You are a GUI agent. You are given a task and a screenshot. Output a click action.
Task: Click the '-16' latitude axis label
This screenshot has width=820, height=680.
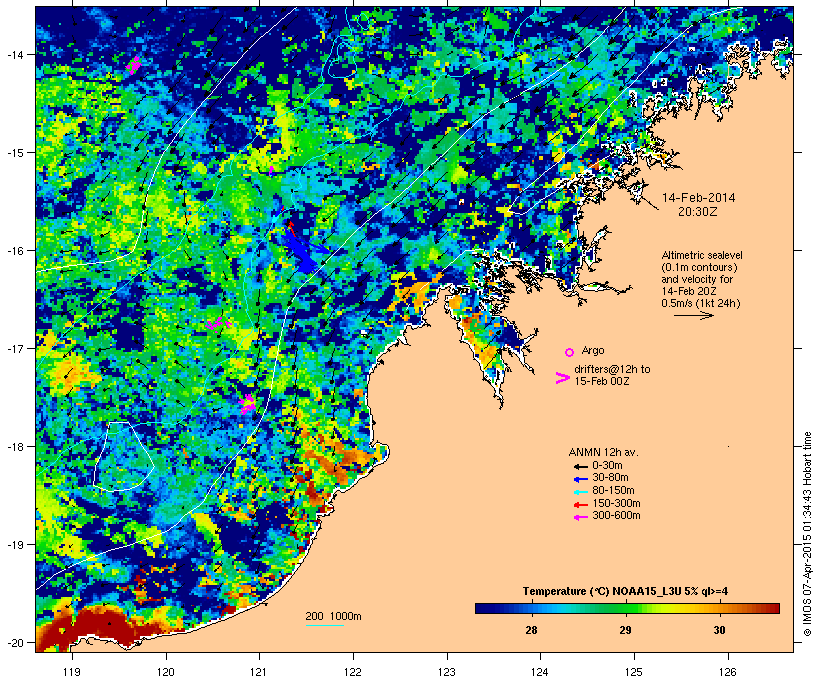[x=14, y=251]
